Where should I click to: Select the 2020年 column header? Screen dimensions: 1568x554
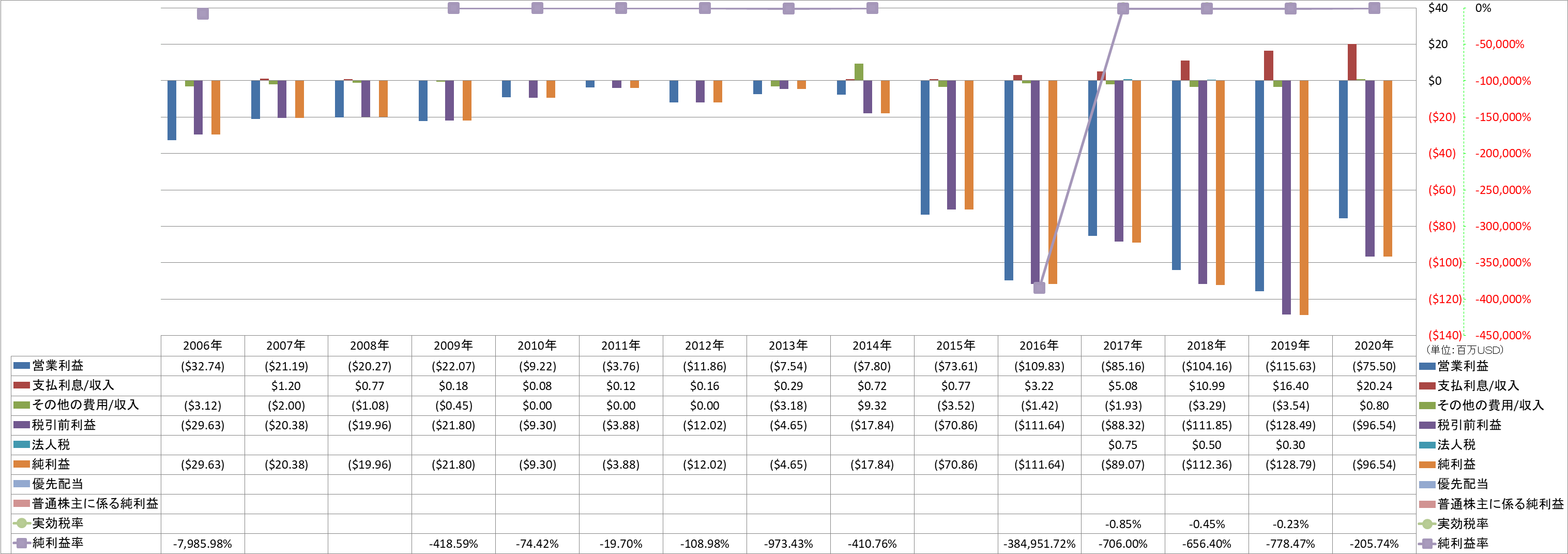(1374, 346)
